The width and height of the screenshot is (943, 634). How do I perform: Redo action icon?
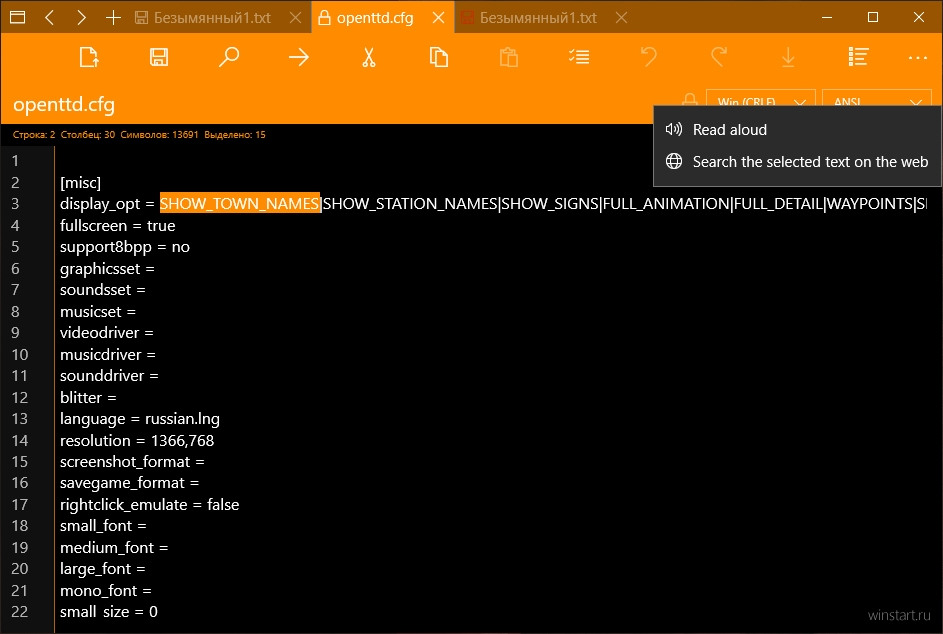click(719, 57)
